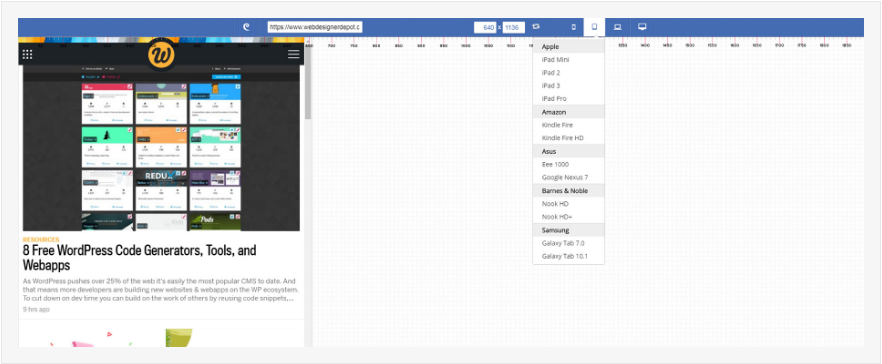This screenshot has width=882, height=364.
Task: Click the height field showing 1136
Action: coord(514,28)
